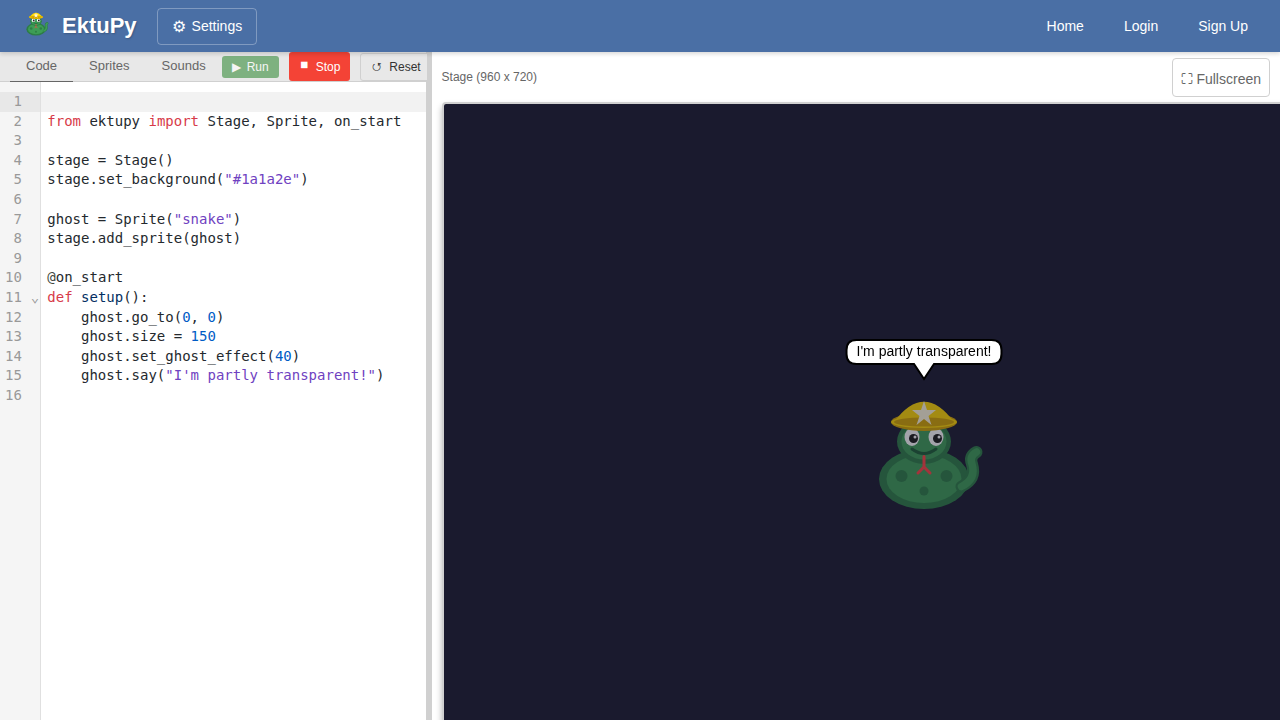Click the "#1a1a2e" color string in the code
Viewport: 1280px width, 720px height.
[x=266, y=180]
